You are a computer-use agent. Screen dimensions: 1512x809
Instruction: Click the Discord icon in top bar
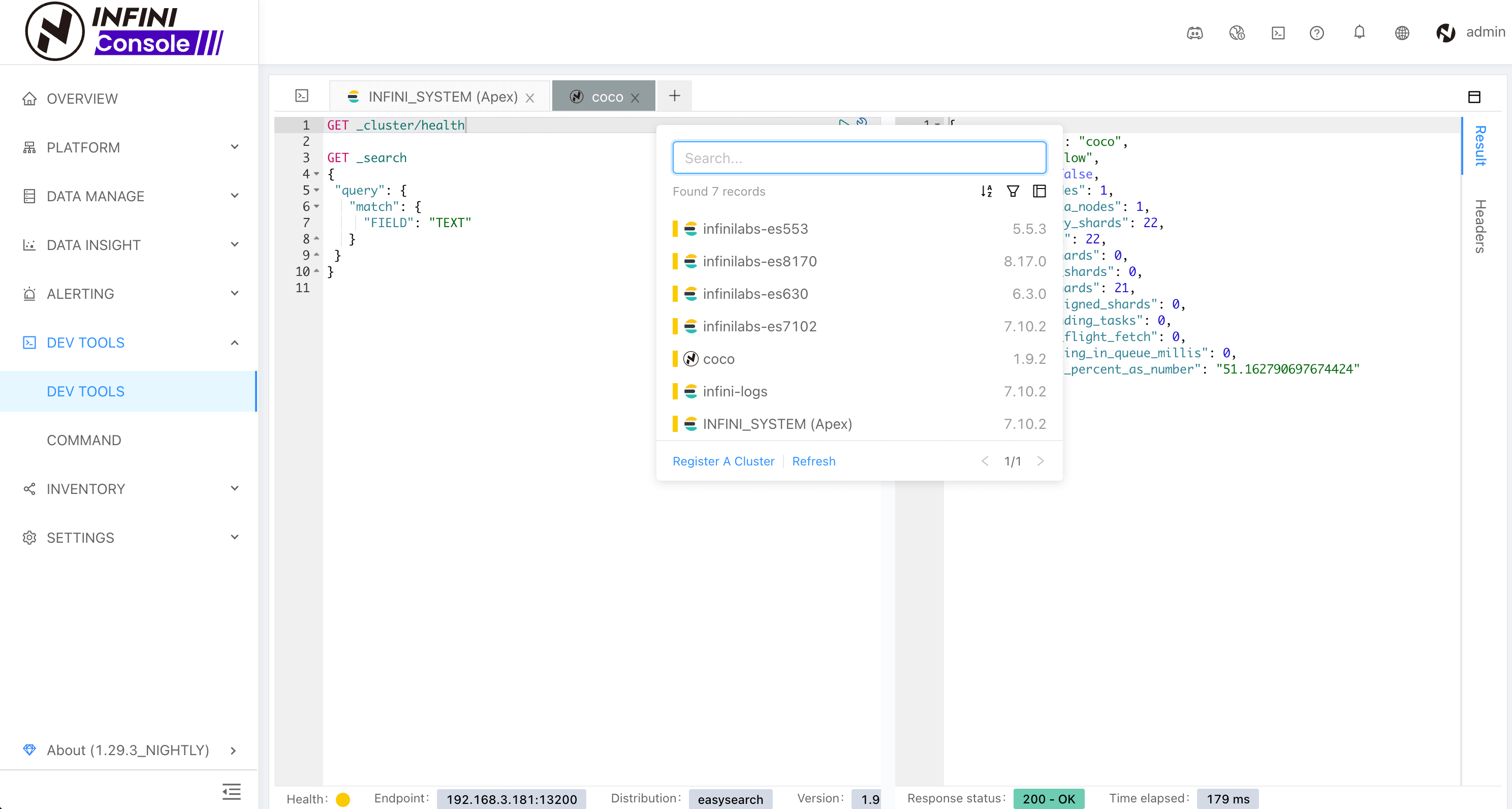(x=1194, y=33)
